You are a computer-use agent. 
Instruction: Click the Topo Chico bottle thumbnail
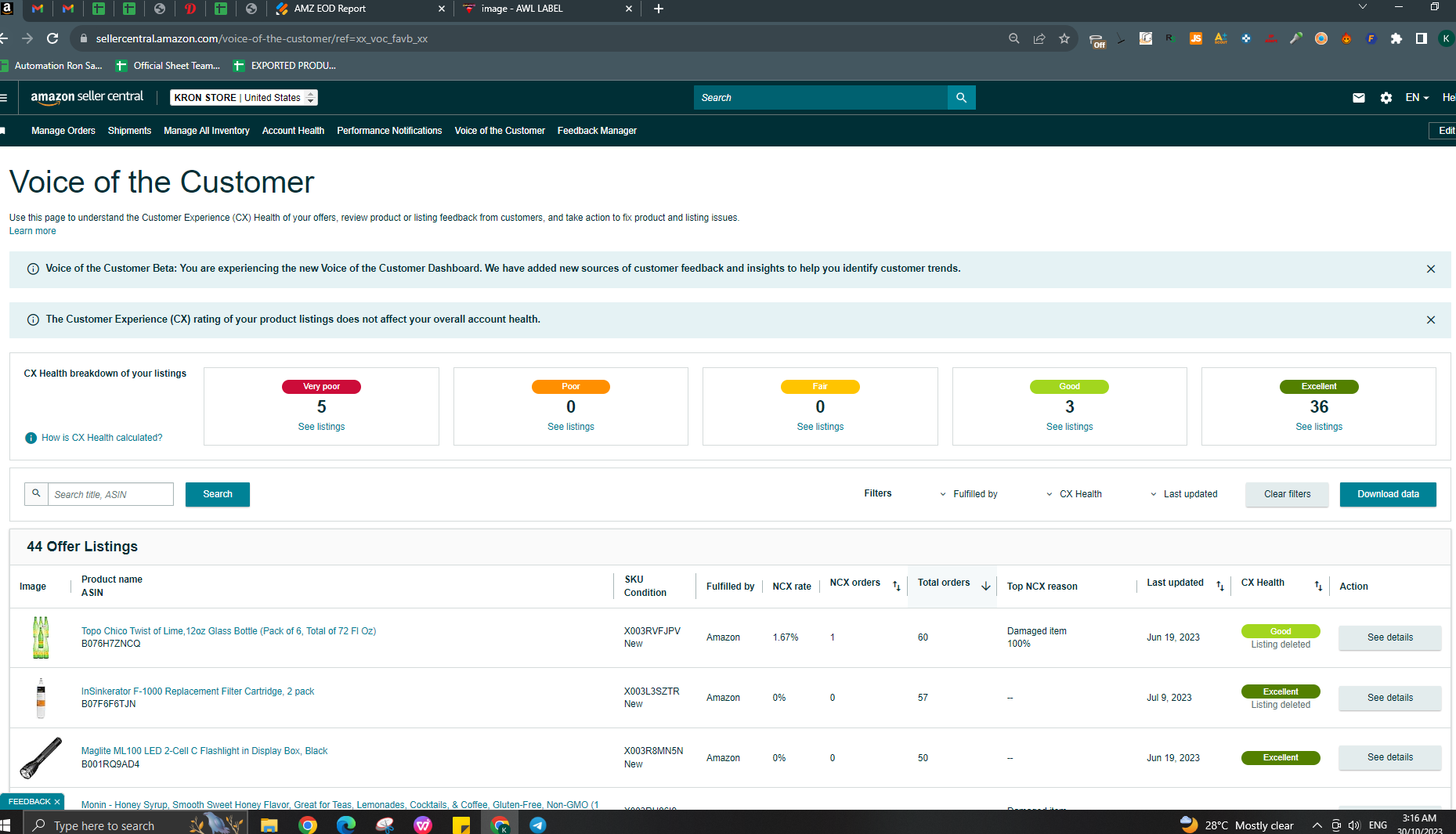41,637
